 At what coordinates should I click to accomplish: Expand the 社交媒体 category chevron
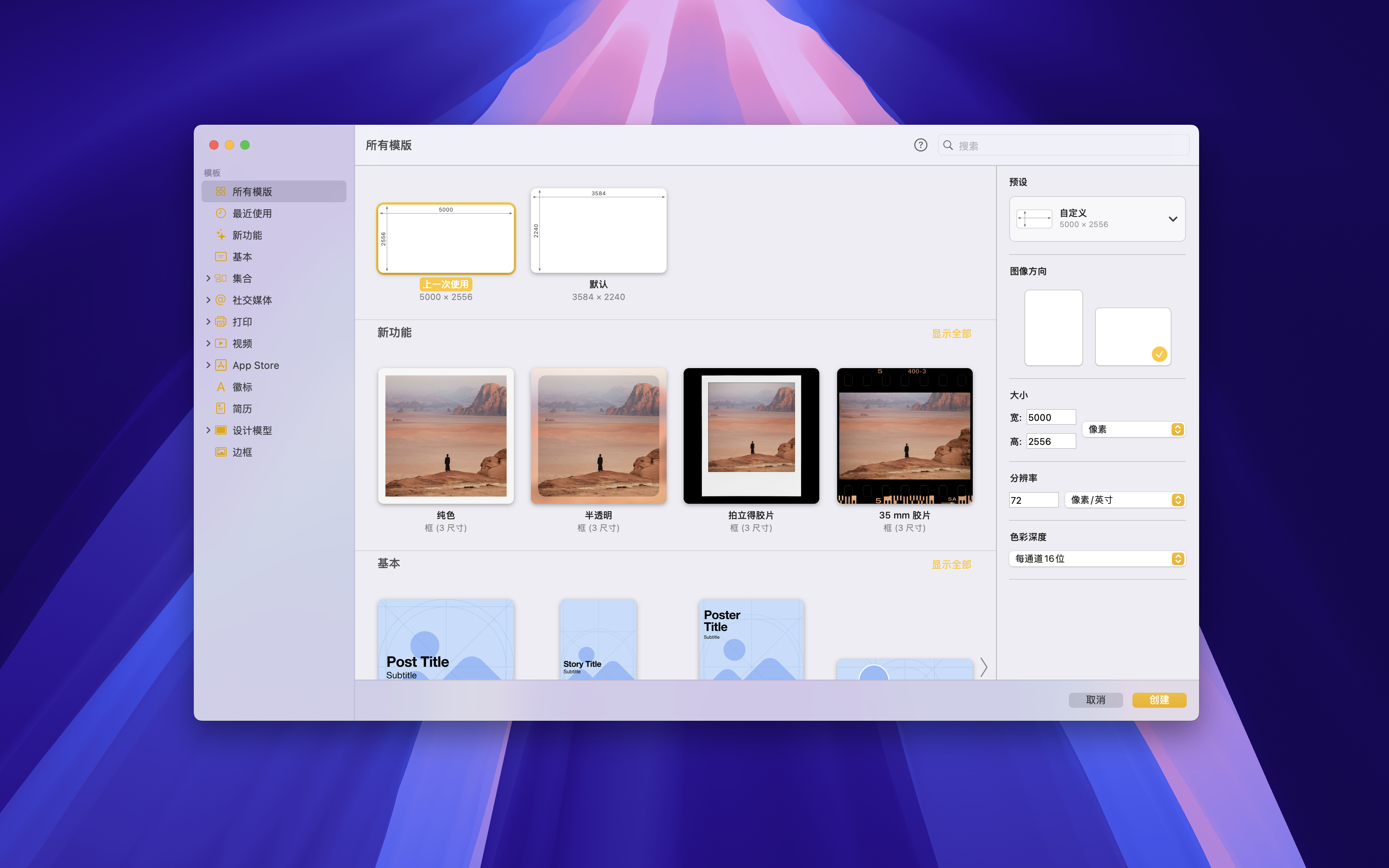209,300
